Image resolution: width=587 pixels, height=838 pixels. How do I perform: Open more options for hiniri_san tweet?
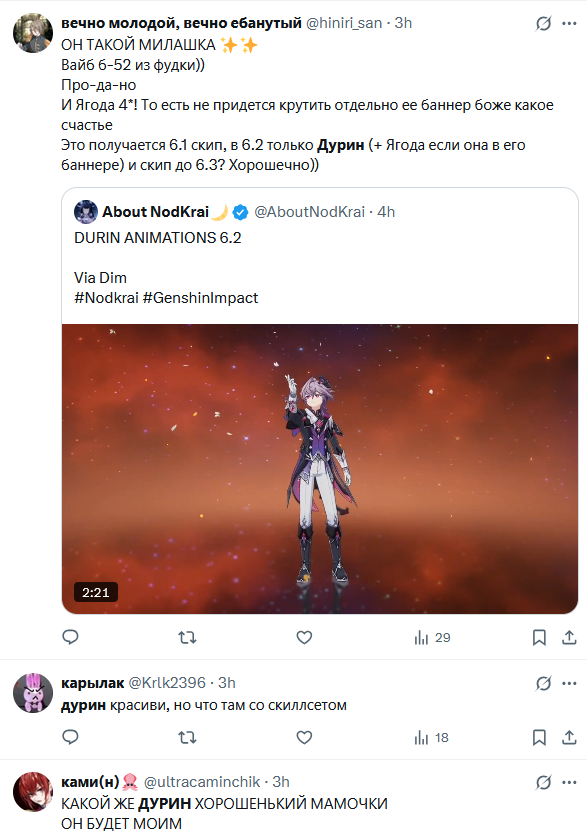569,24
